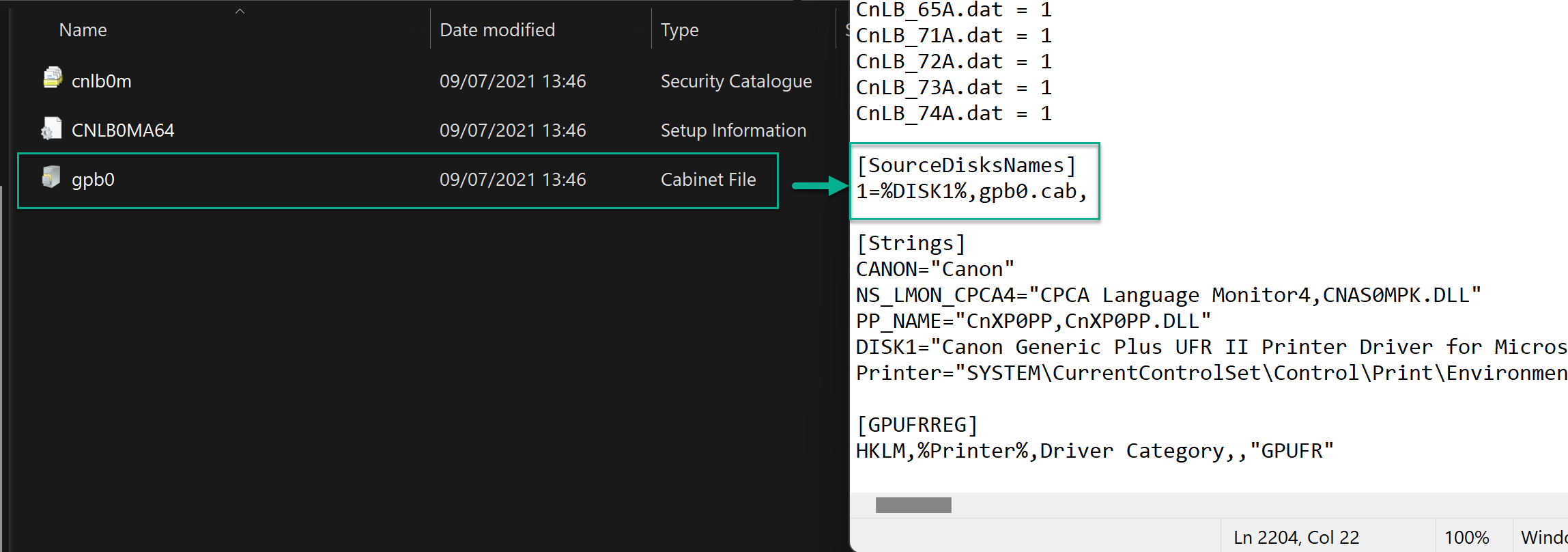This screenshot has width=1568, height=552.
Task: Click the CANON="Canon" text line
Action: tap(935, 269)
